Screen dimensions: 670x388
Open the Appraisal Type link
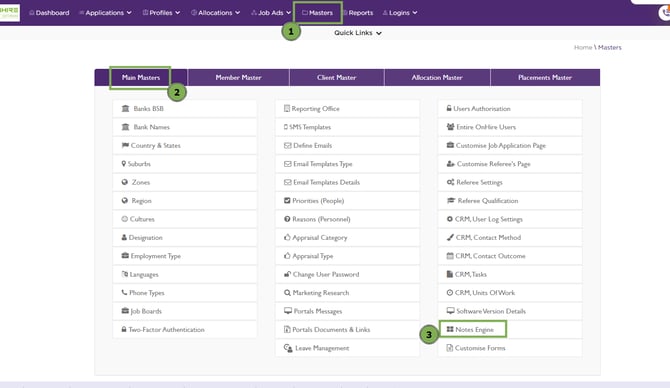pos(347,256)
